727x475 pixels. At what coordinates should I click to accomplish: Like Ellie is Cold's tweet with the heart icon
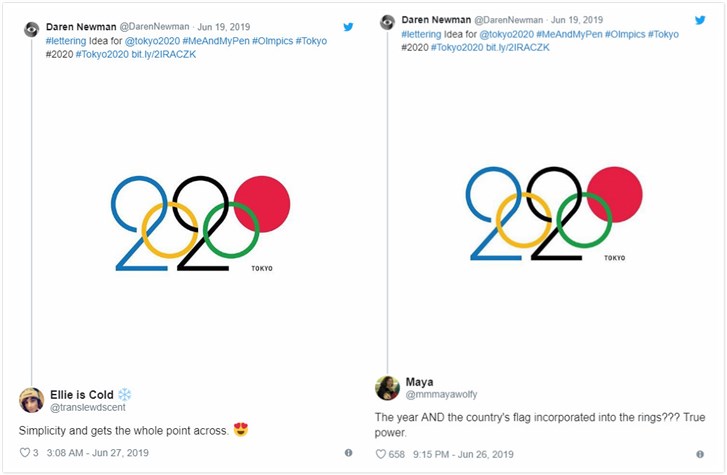pyautogui.click(x=25, y=453)
